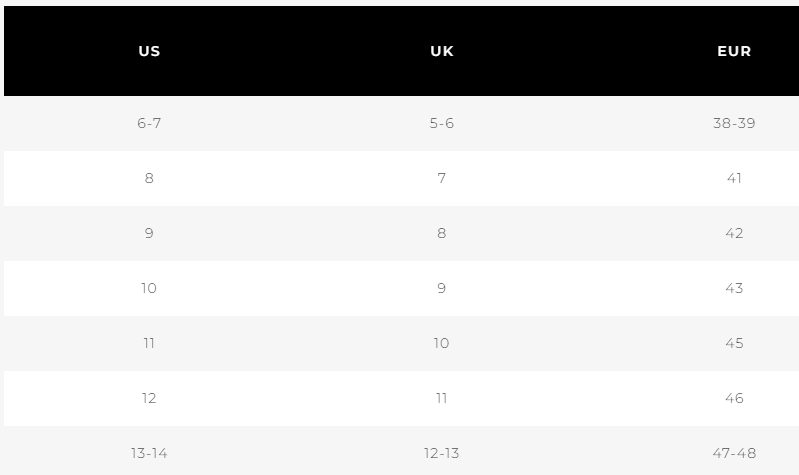This screenshot has height=475, width=799.
Task: Click the US column header
Action: coord(149,51)
